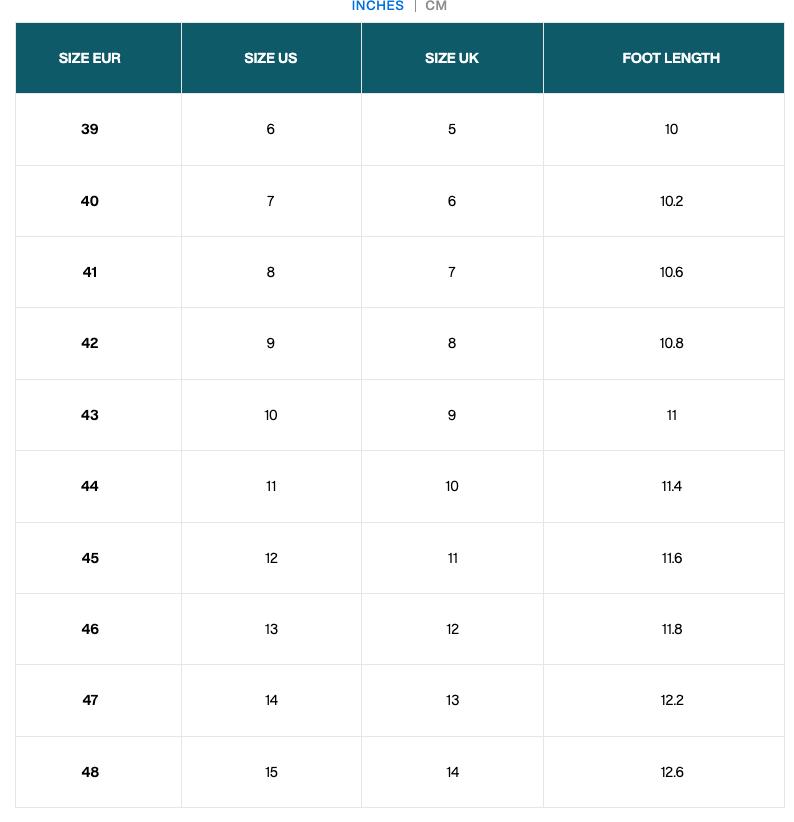Click foot length value 10.6
This screenshot has width=794, height=822.
tap(671, 272)
